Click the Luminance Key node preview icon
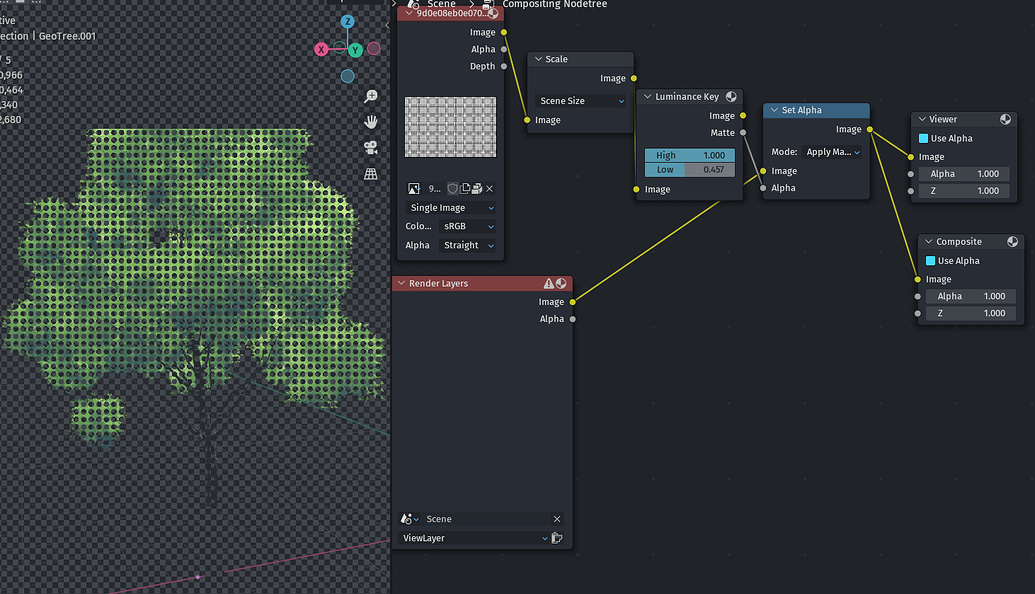 click(731, 96)
